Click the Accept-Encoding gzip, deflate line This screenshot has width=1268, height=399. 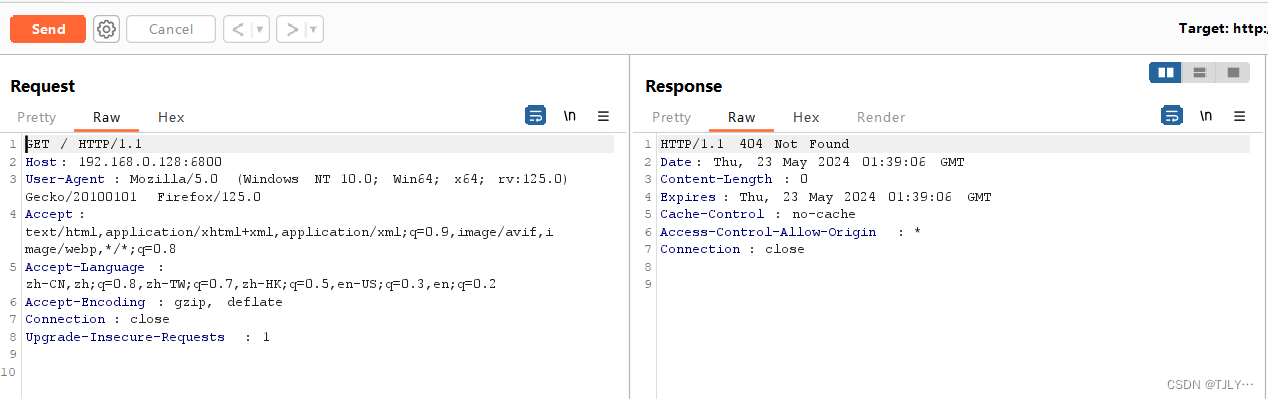[154, 302]
